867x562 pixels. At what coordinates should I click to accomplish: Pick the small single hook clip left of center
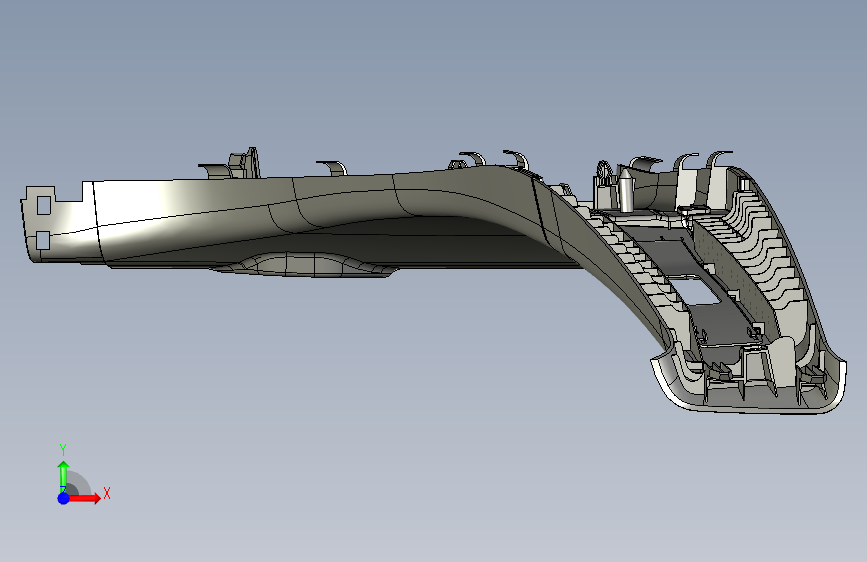[332, 168]
